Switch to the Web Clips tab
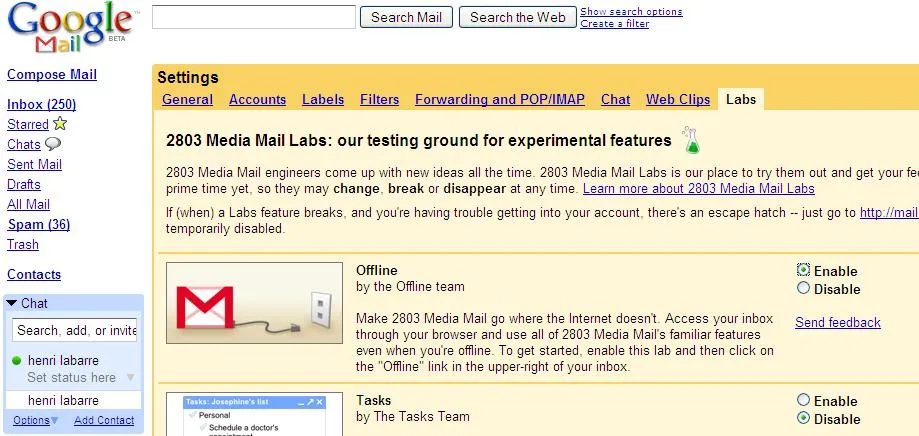The height and width of the screenshot is (436, 919). coord(678,99)
